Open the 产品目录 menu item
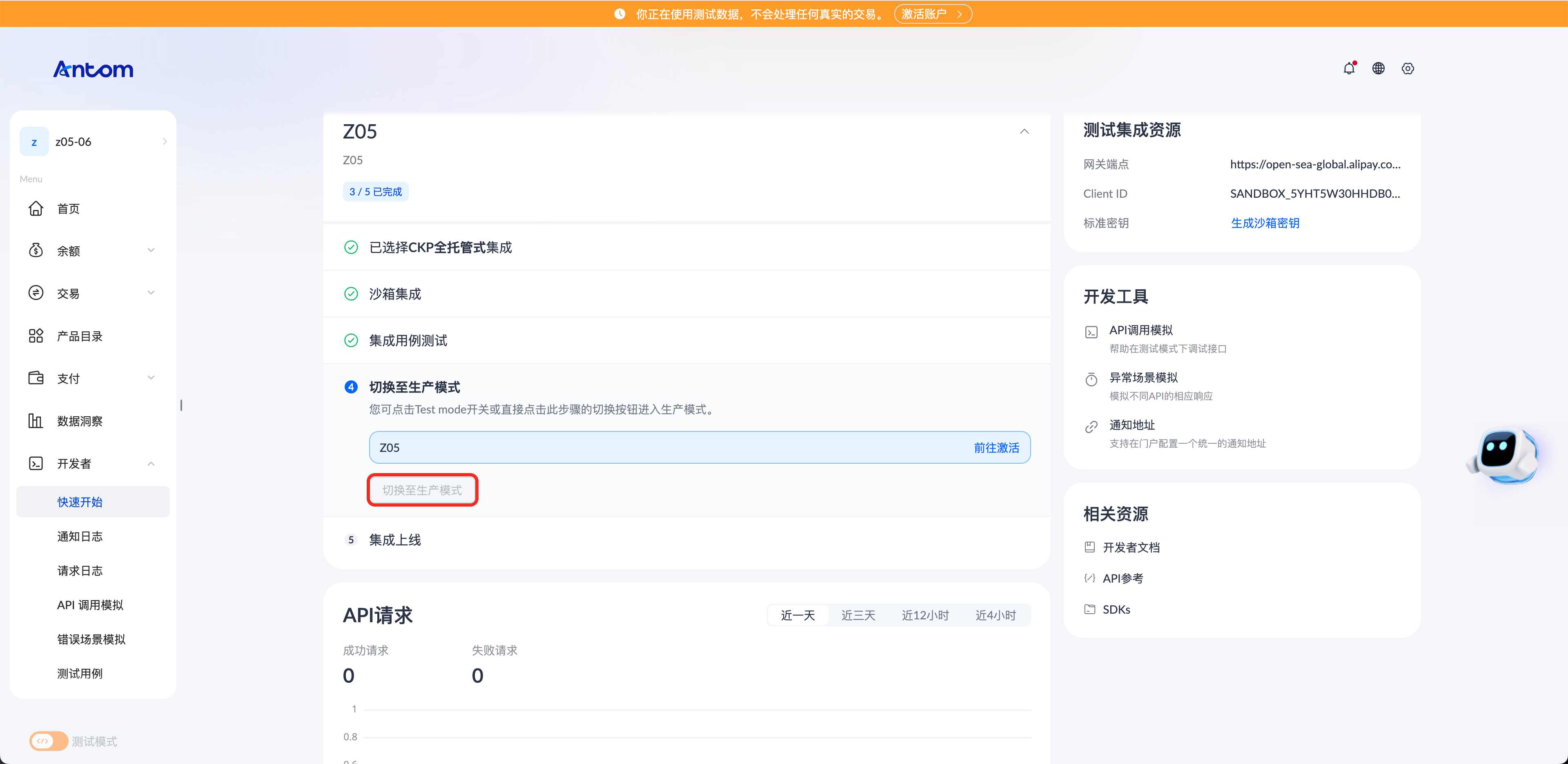The width and height of the screenshot is (1568, 764). [x=80, y=336]
